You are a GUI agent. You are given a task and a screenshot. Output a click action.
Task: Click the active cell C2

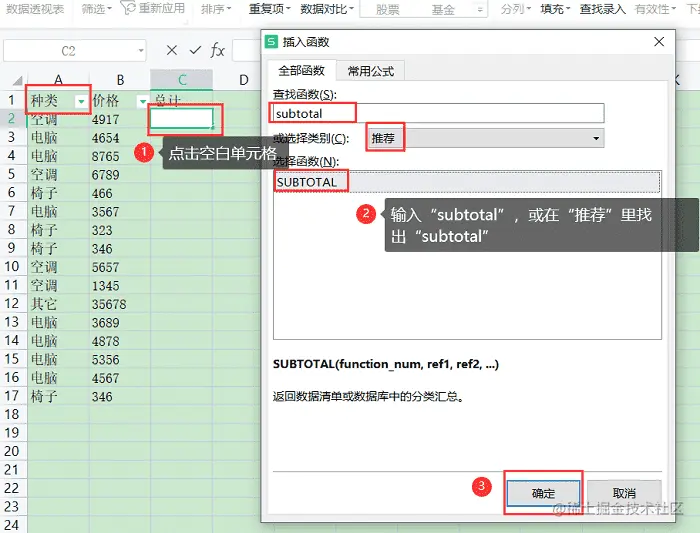182,119
